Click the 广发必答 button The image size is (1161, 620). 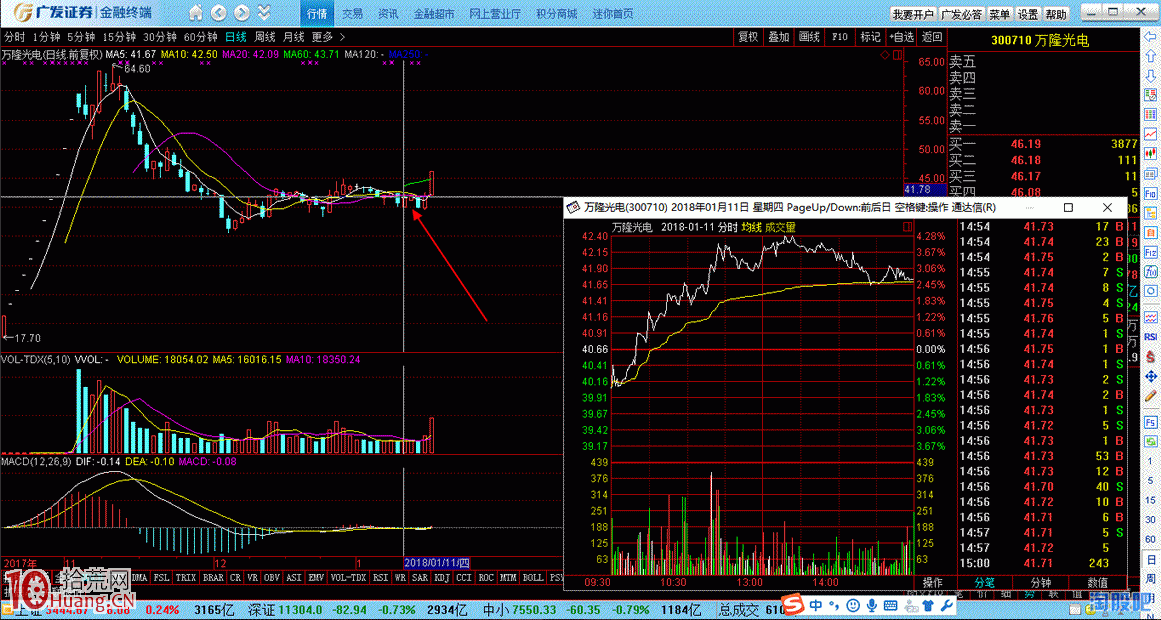961,14
